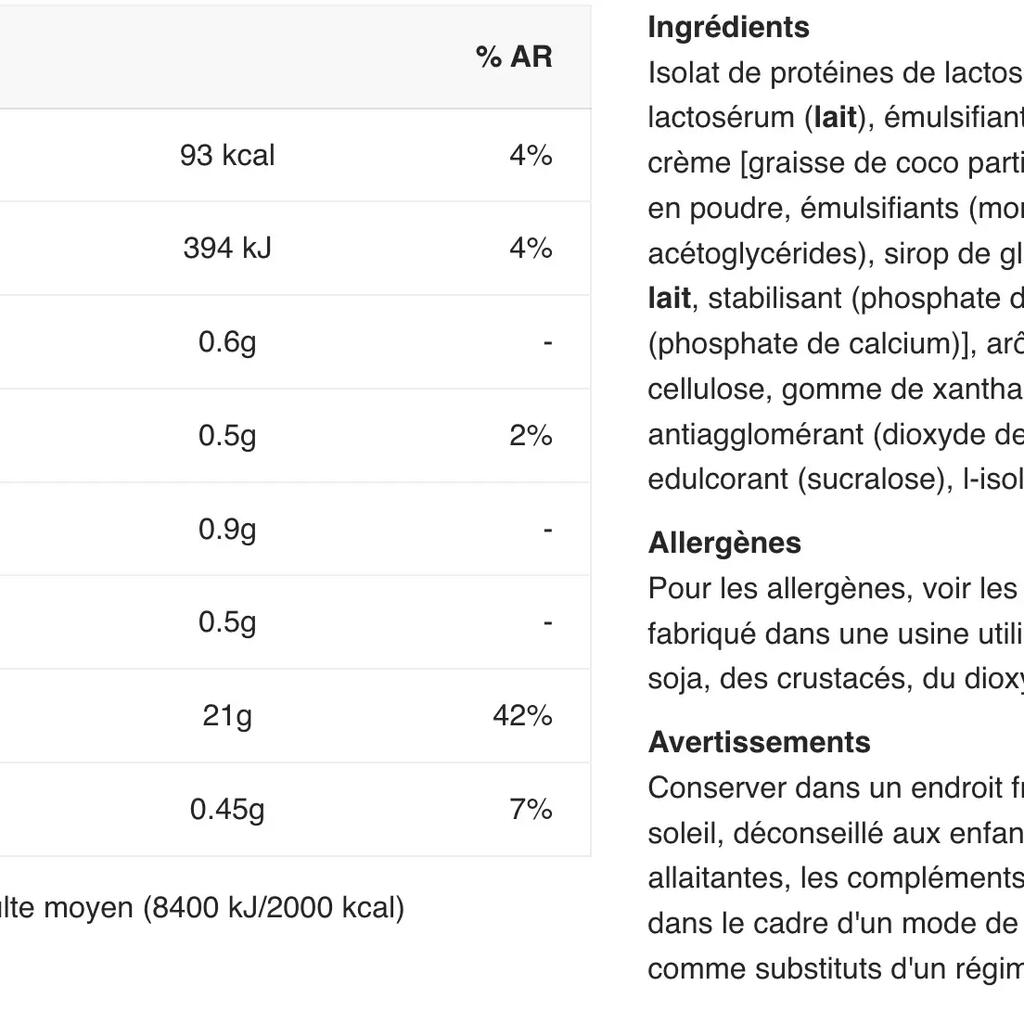The height and width of the screenshot is (1024, 1024).
Task: Click the 21g protein value
Action: (x=227, y=716)
